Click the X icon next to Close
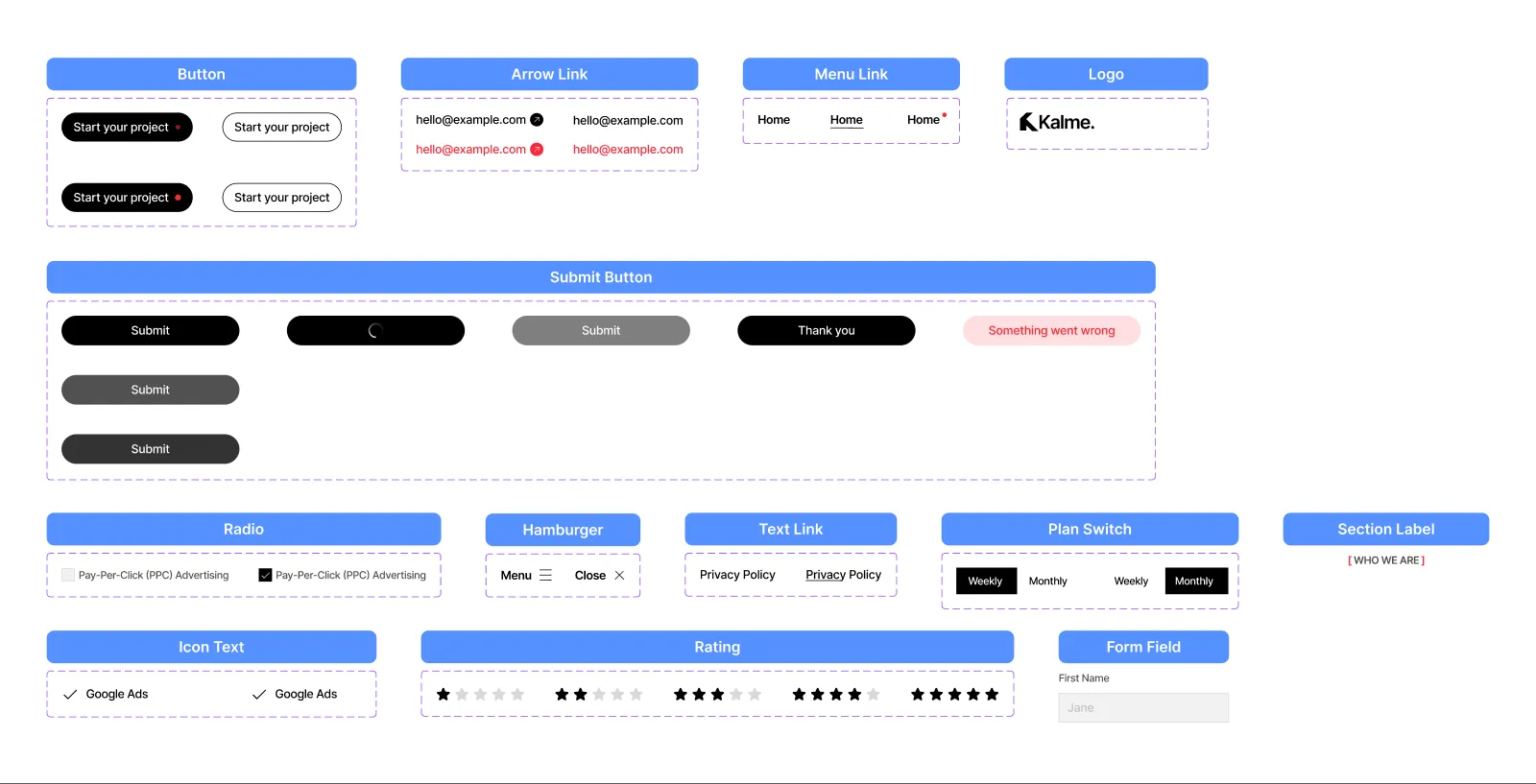The height and width of the screenshot is (784, 1536). (619, 575)
